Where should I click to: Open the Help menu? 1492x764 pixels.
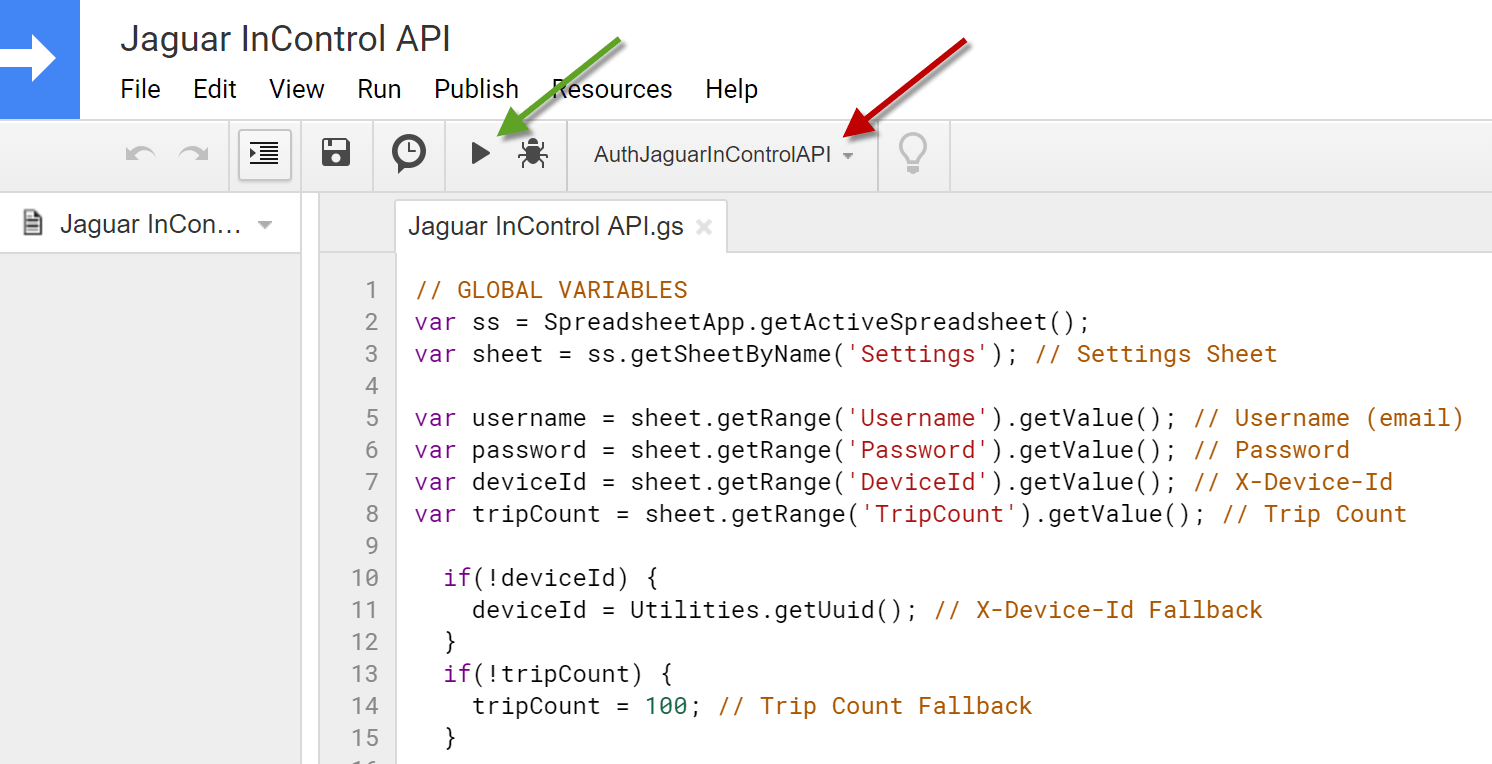[x=731, y=89]
